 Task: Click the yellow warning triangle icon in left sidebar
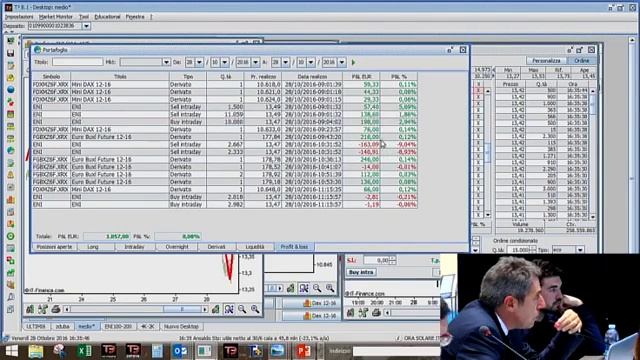pyautogui.click(x=11, y=175)
